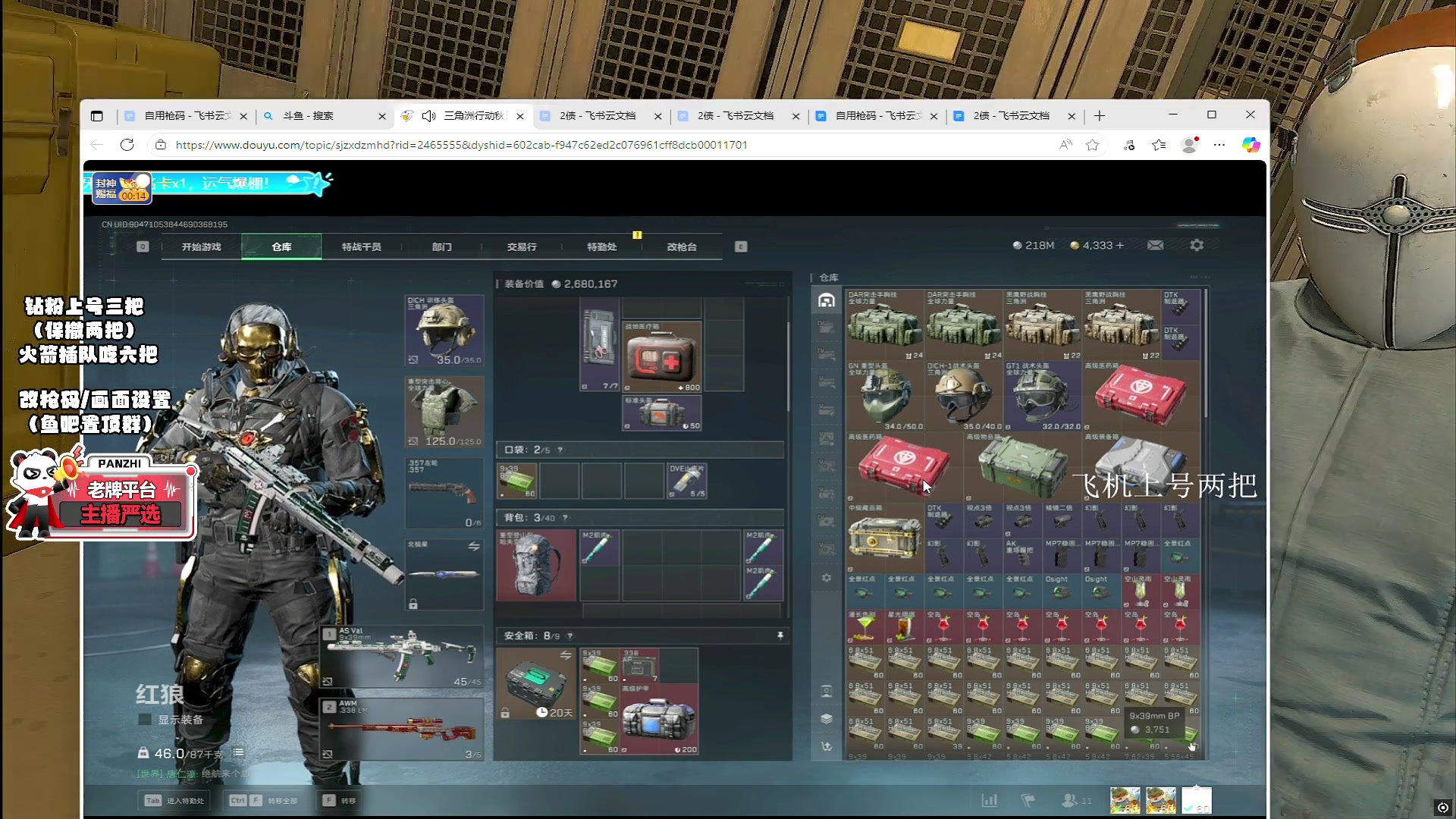The width and height of the screenshot is (1456, 819).
Task: Select the 开始游戏 game tab
Action: [x=201, y=247]
